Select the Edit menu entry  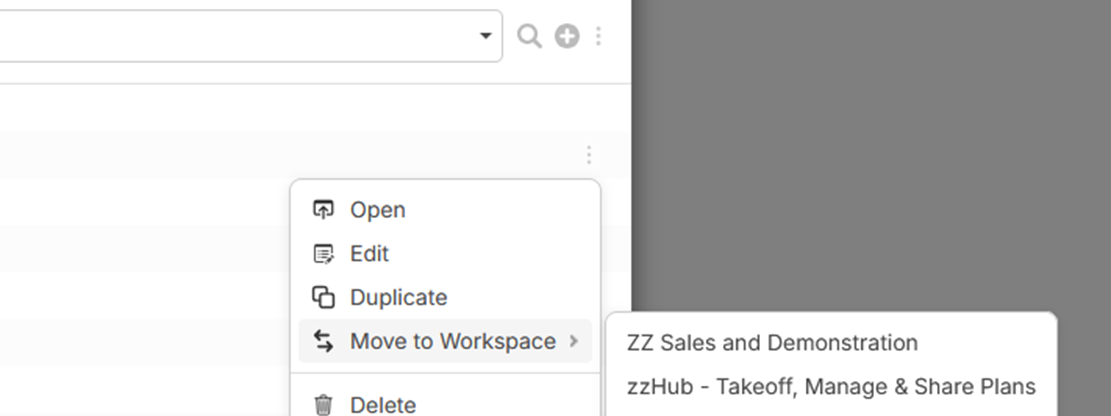click(370, 254)
